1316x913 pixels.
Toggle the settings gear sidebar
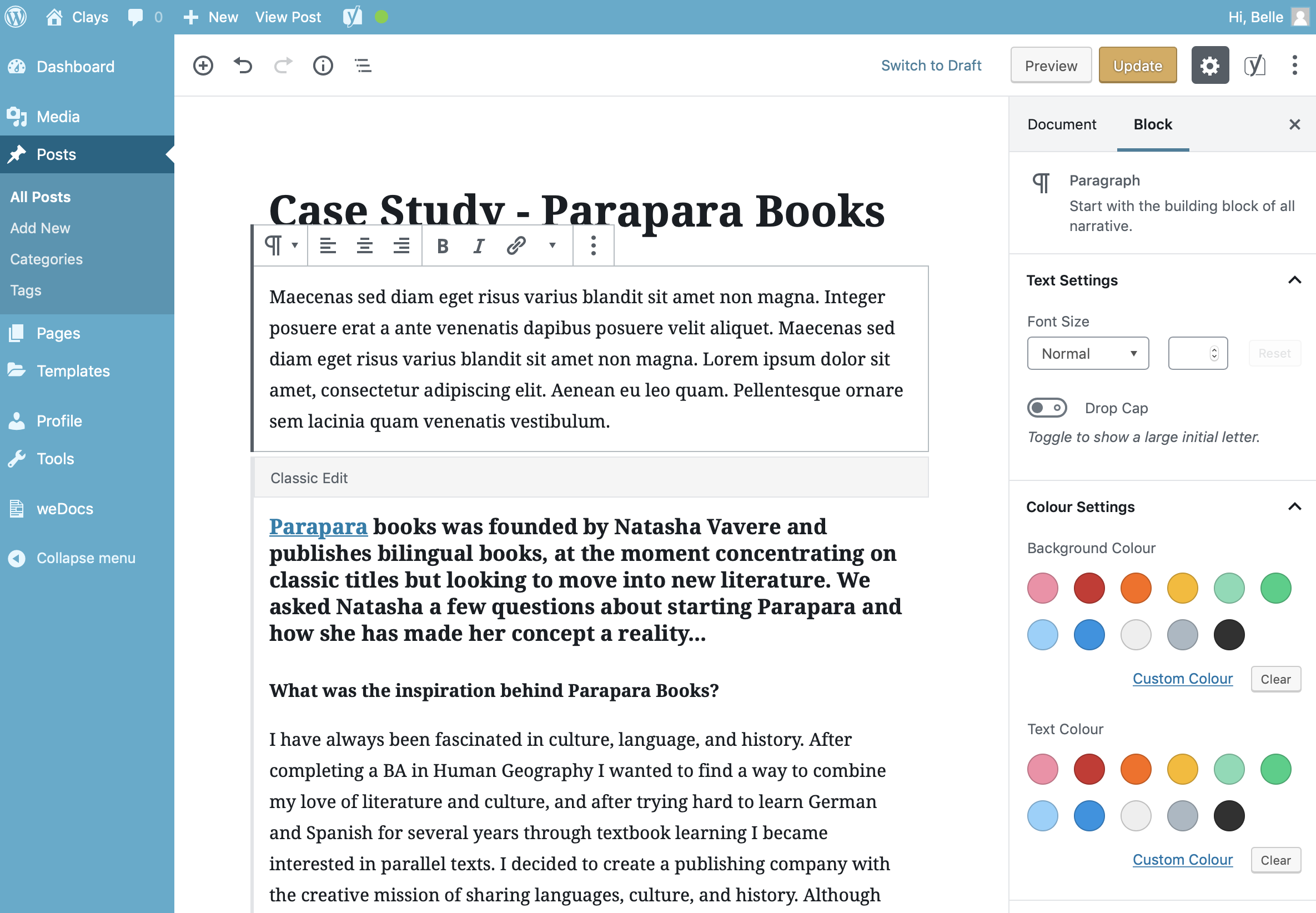1209,65
